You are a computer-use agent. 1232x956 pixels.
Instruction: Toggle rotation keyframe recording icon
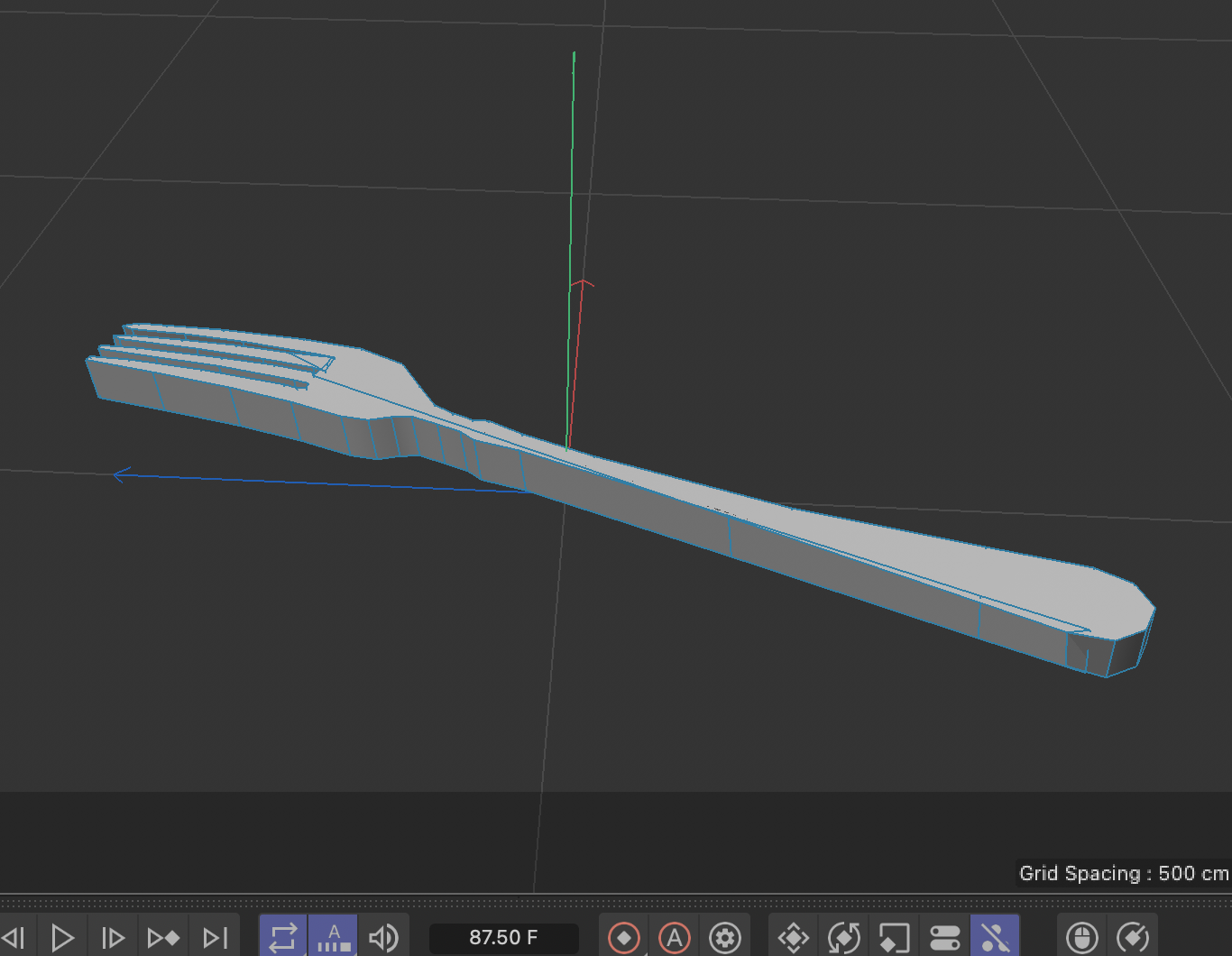click(844, 938)
